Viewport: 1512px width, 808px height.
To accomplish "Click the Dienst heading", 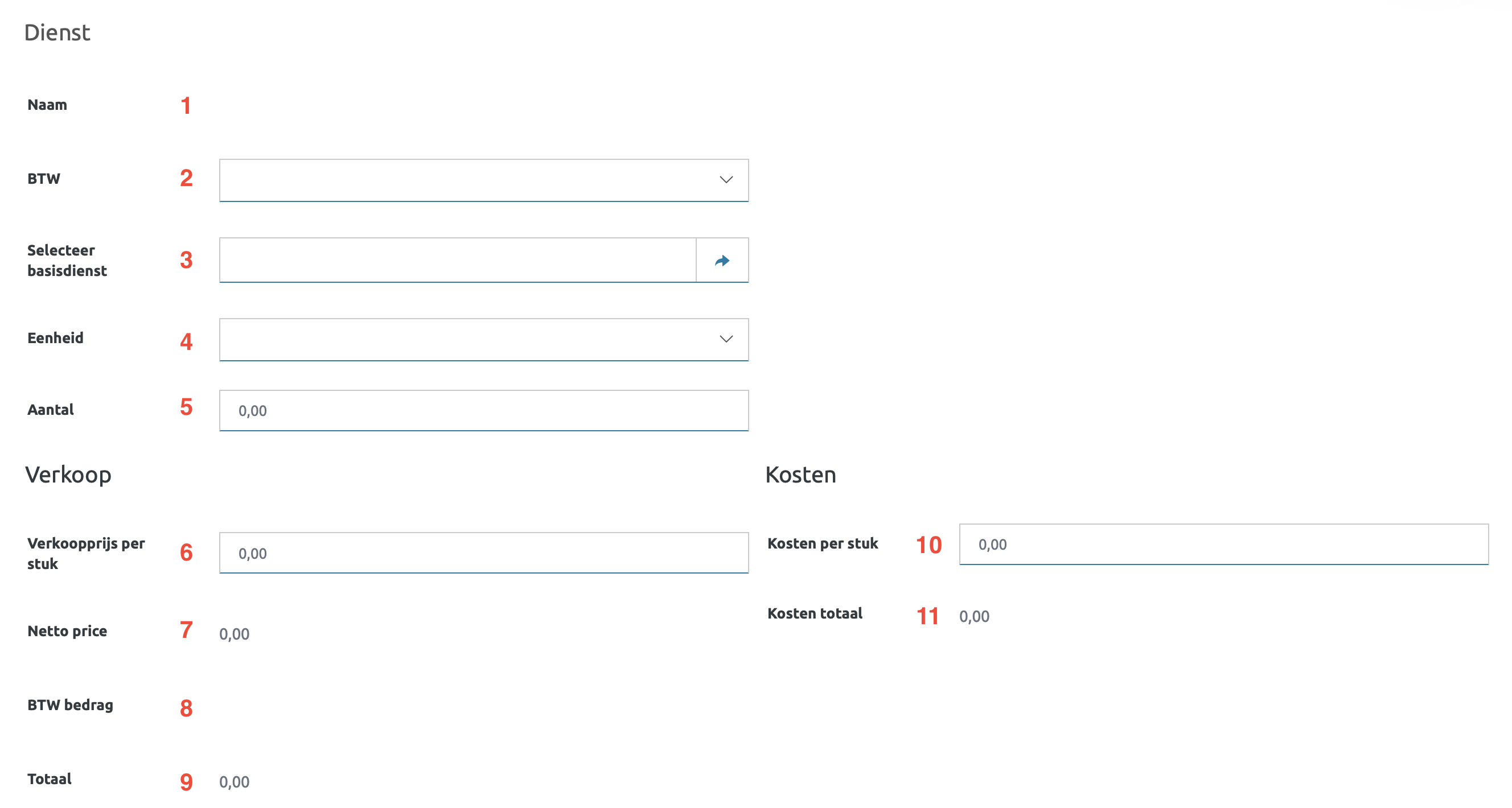I will tap(57, 33).
